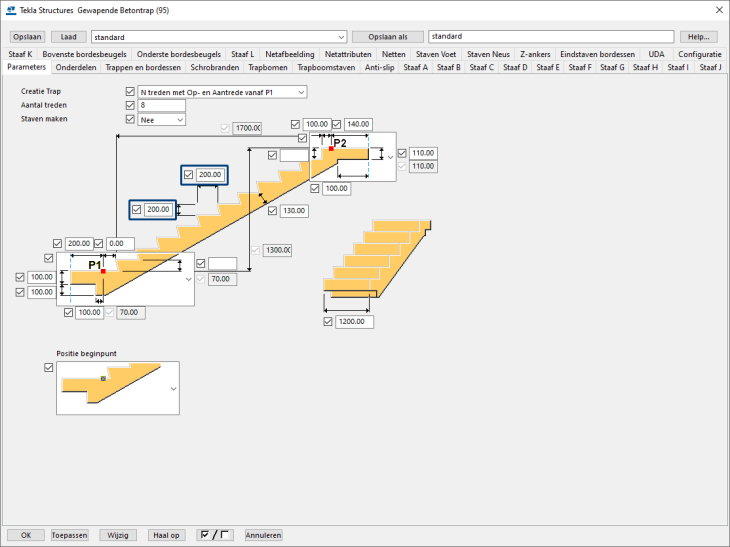730x547 pixels.
Task: Click the Haal op button
Action: [x=166, y=535]
